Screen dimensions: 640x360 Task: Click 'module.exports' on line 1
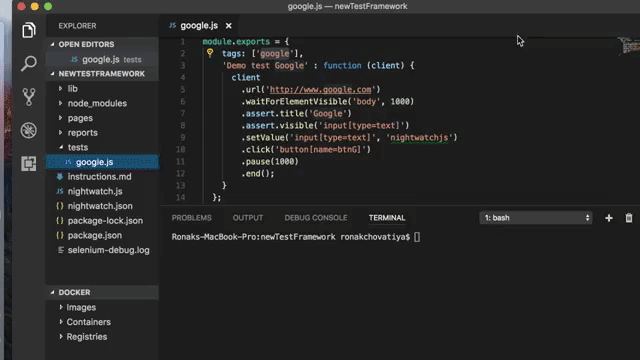pyautogui.click(x=236, y=41)
